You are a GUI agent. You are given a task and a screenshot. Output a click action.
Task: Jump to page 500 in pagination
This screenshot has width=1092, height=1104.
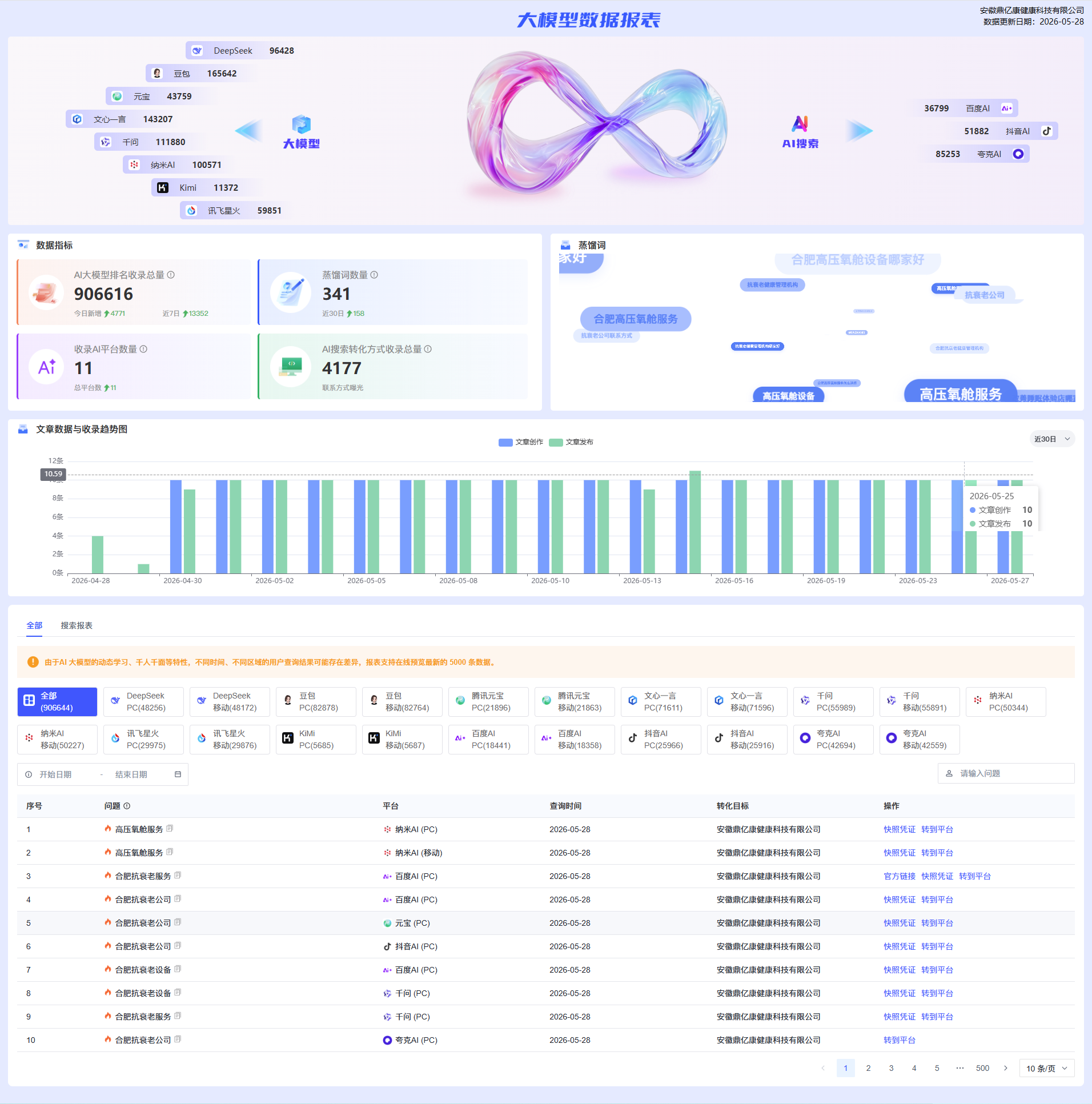click(x=983, y=1068)
